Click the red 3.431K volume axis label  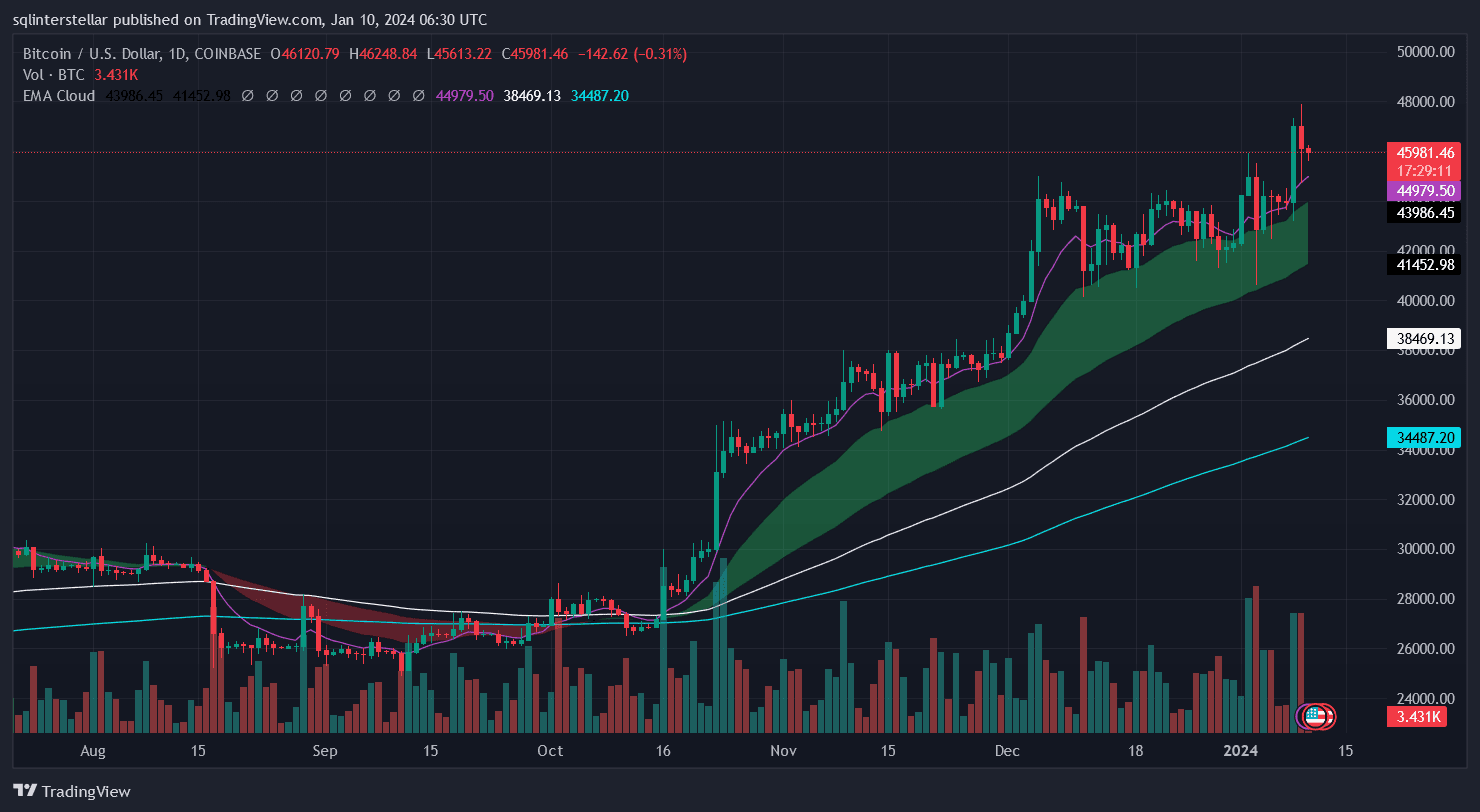pos(1419,716)
